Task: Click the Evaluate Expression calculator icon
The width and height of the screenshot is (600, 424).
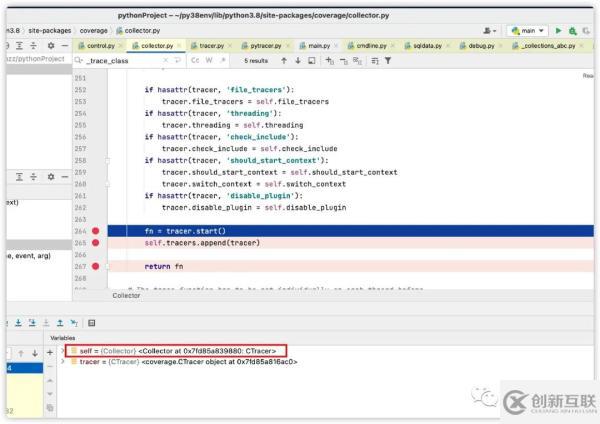Action: 92,323
